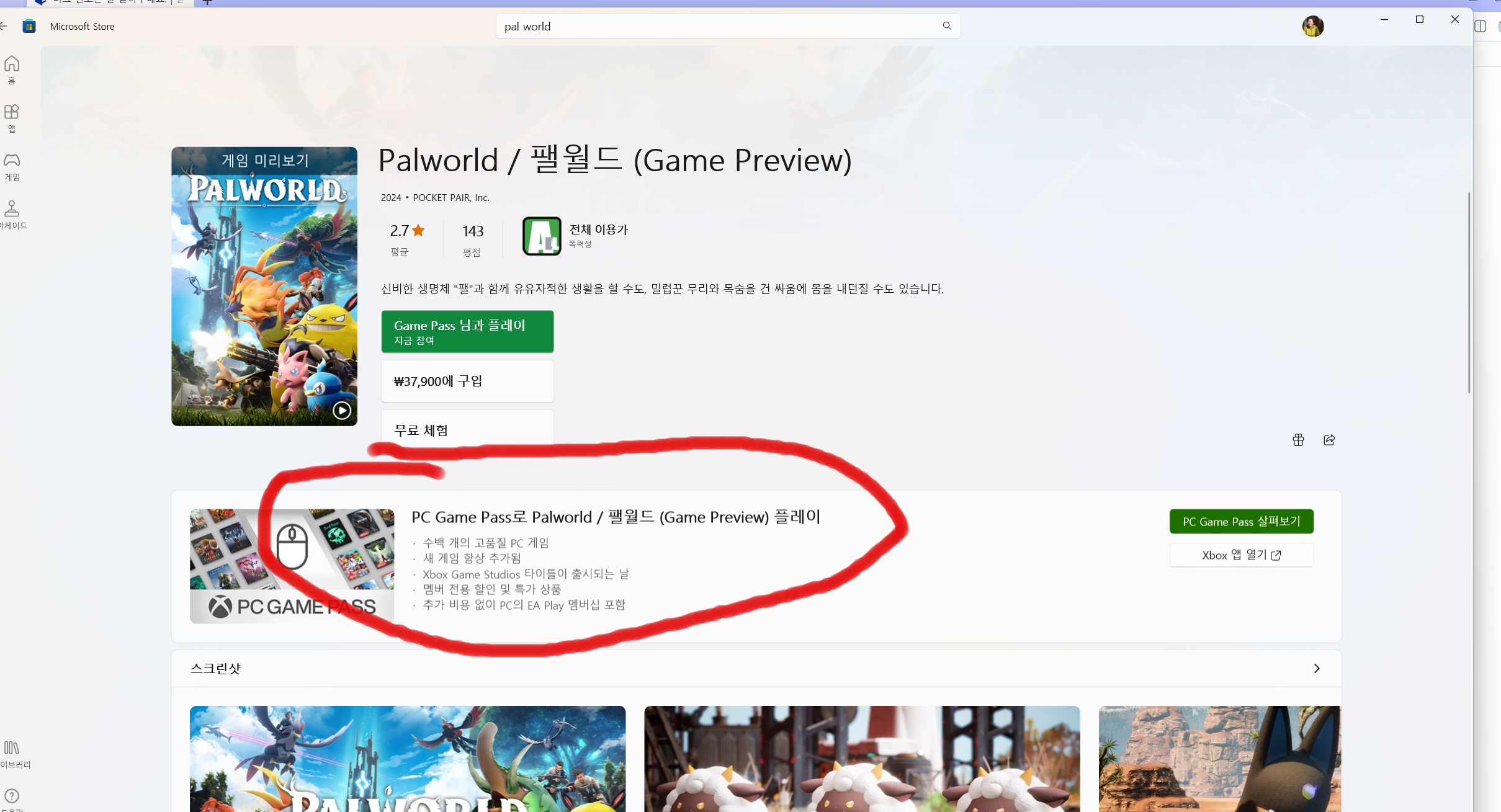
Task: Click the free trial button
Action: [467, 429]
